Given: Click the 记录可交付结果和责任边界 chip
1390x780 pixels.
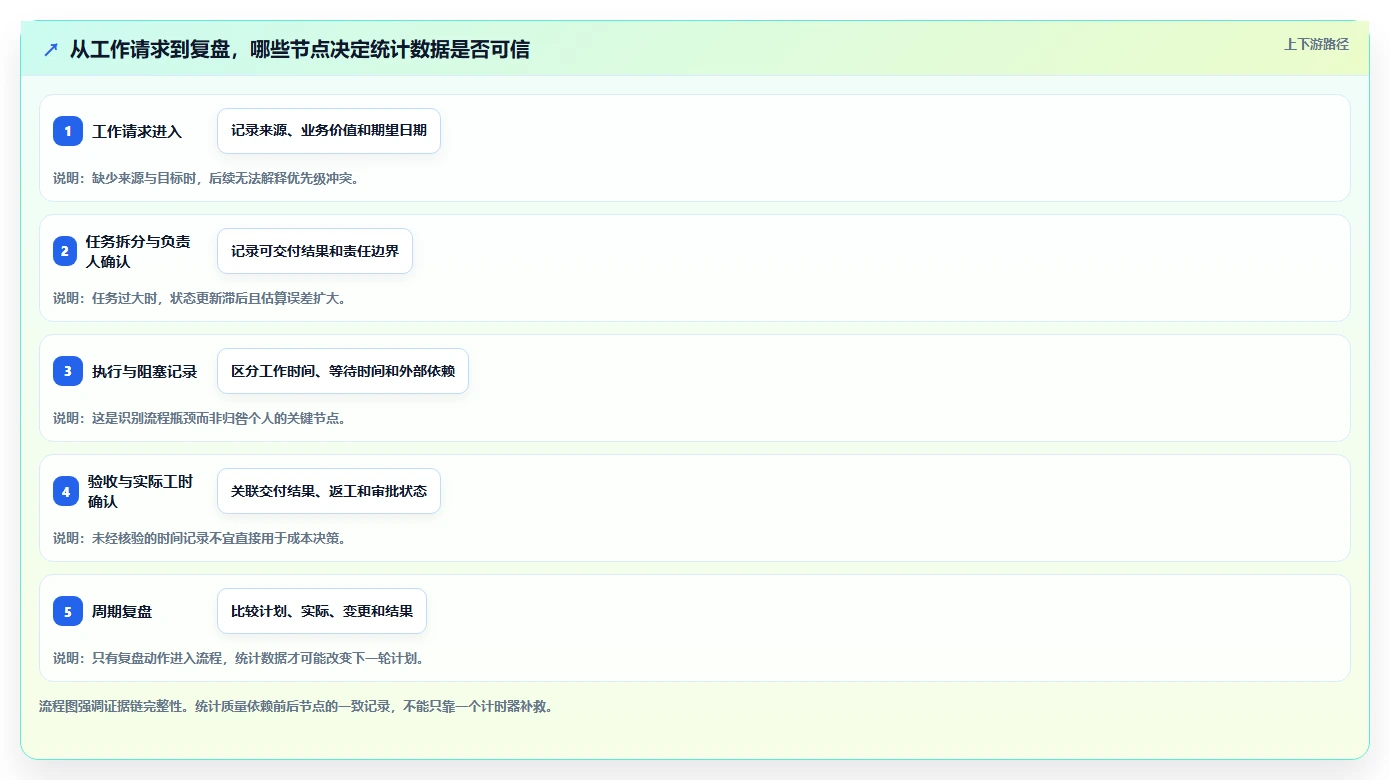Looking at the screenshot, I should click(x=315, y=251).
